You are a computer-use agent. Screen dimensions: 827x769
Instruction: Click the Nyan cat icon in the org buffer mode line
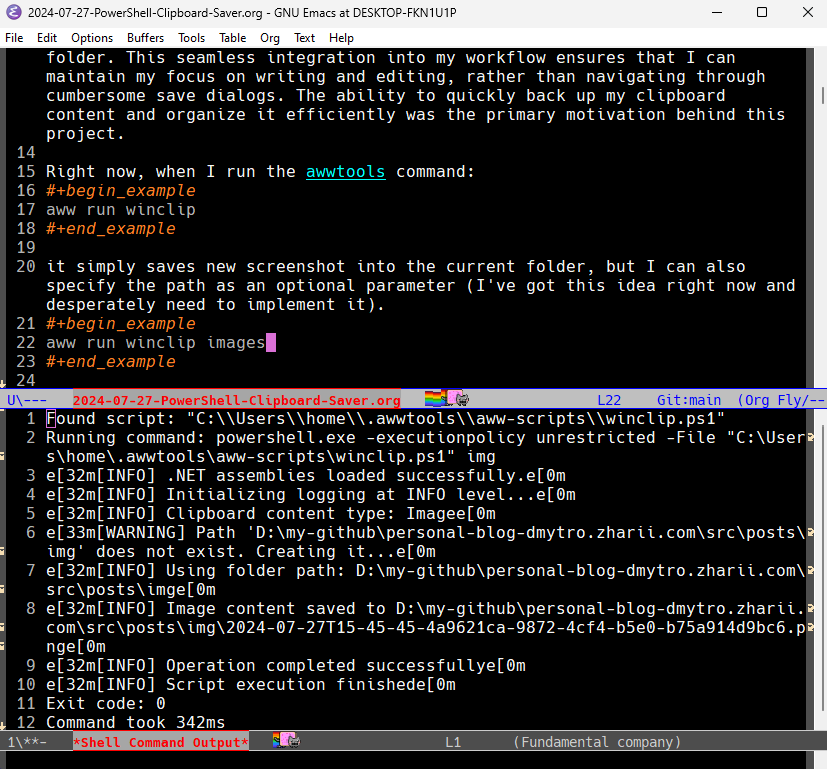(447, 399)
